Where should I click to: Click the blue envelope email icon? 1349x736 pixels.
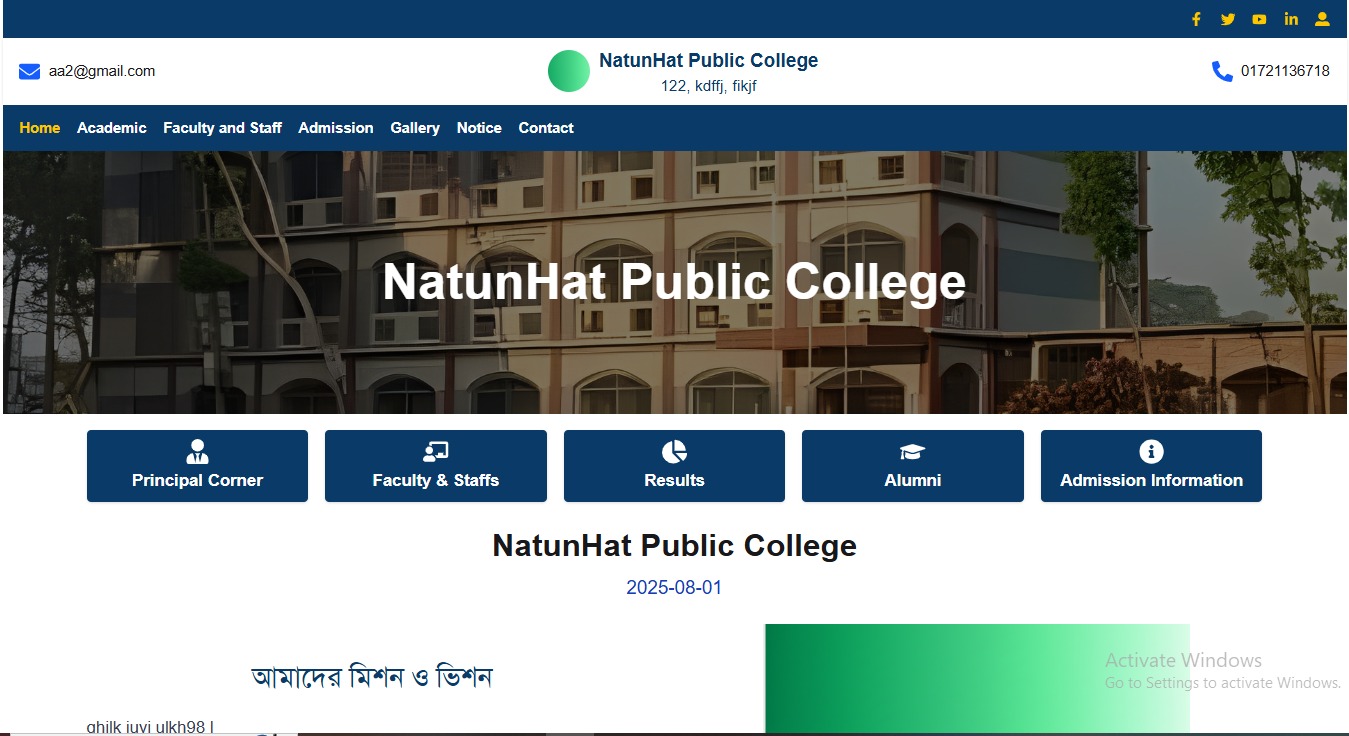[x=29, y=71]
